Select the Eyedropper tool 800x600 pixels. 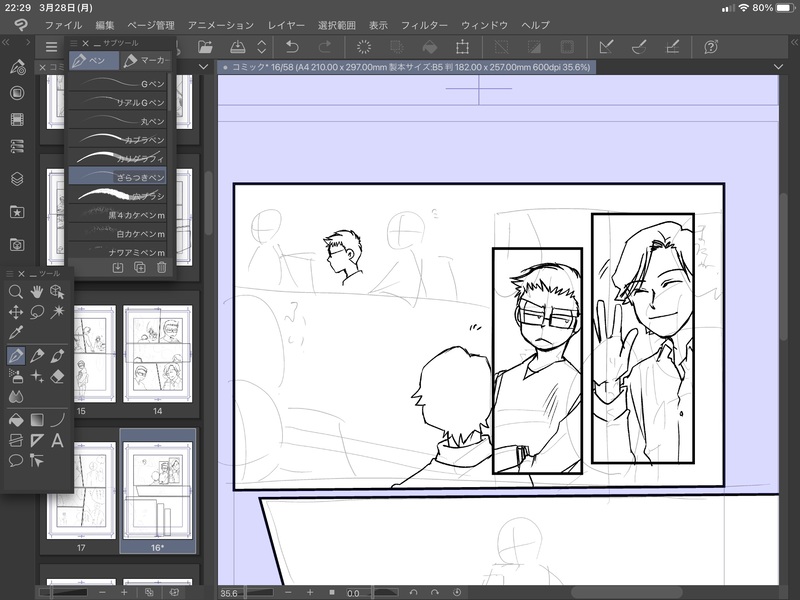[x=16, y=332]
